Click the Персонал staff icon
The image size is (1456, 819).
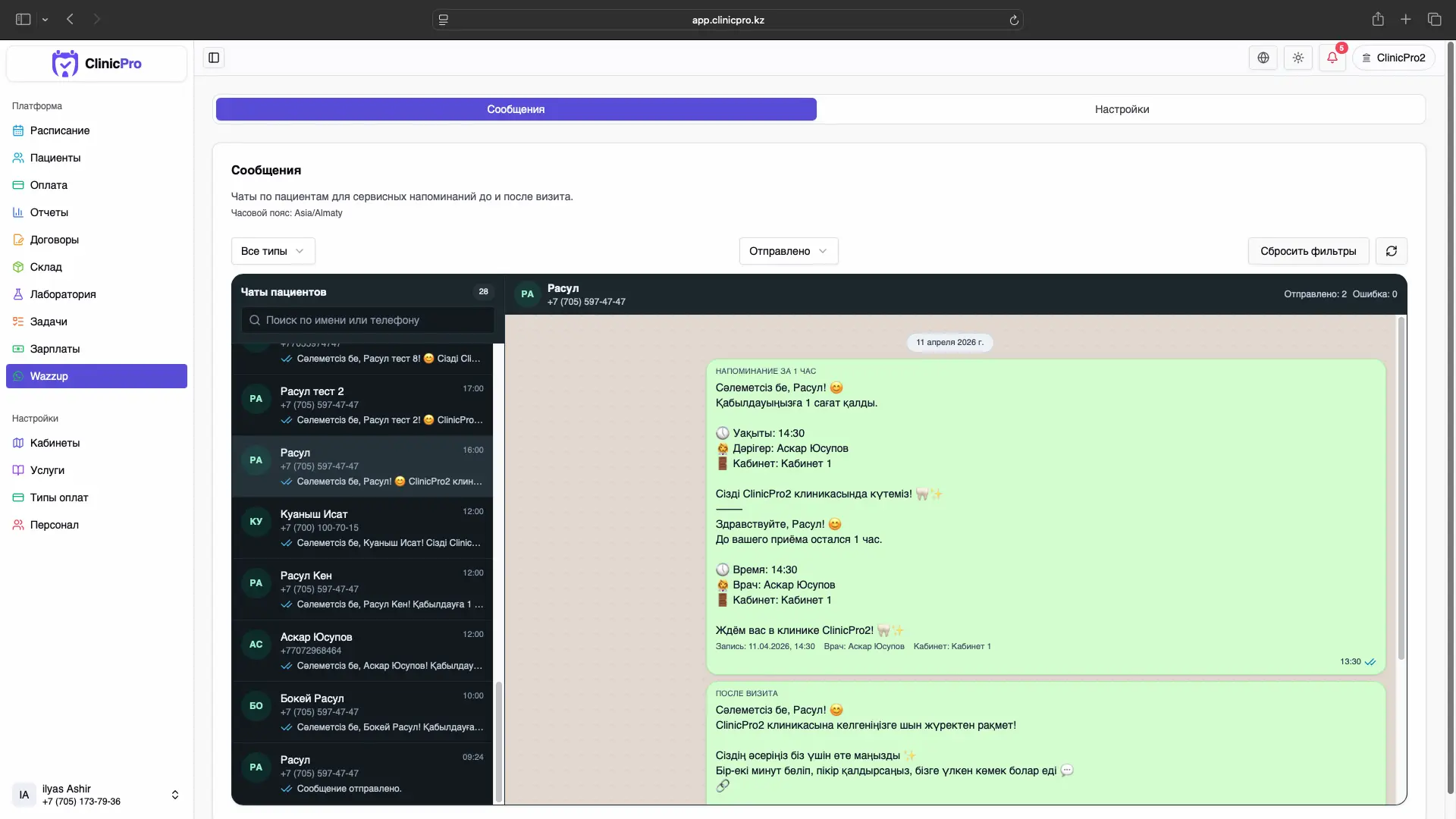[18, 525]
